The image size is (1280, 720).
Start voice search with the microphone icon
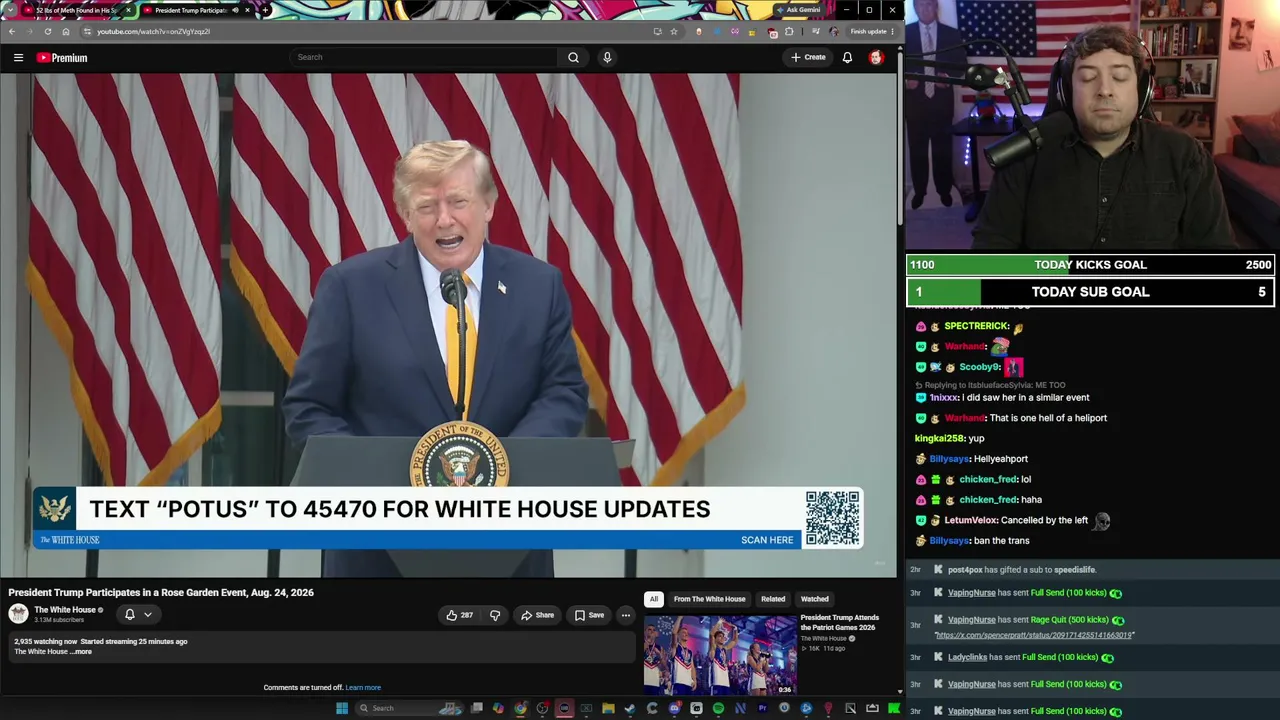[x=607, y=57]
